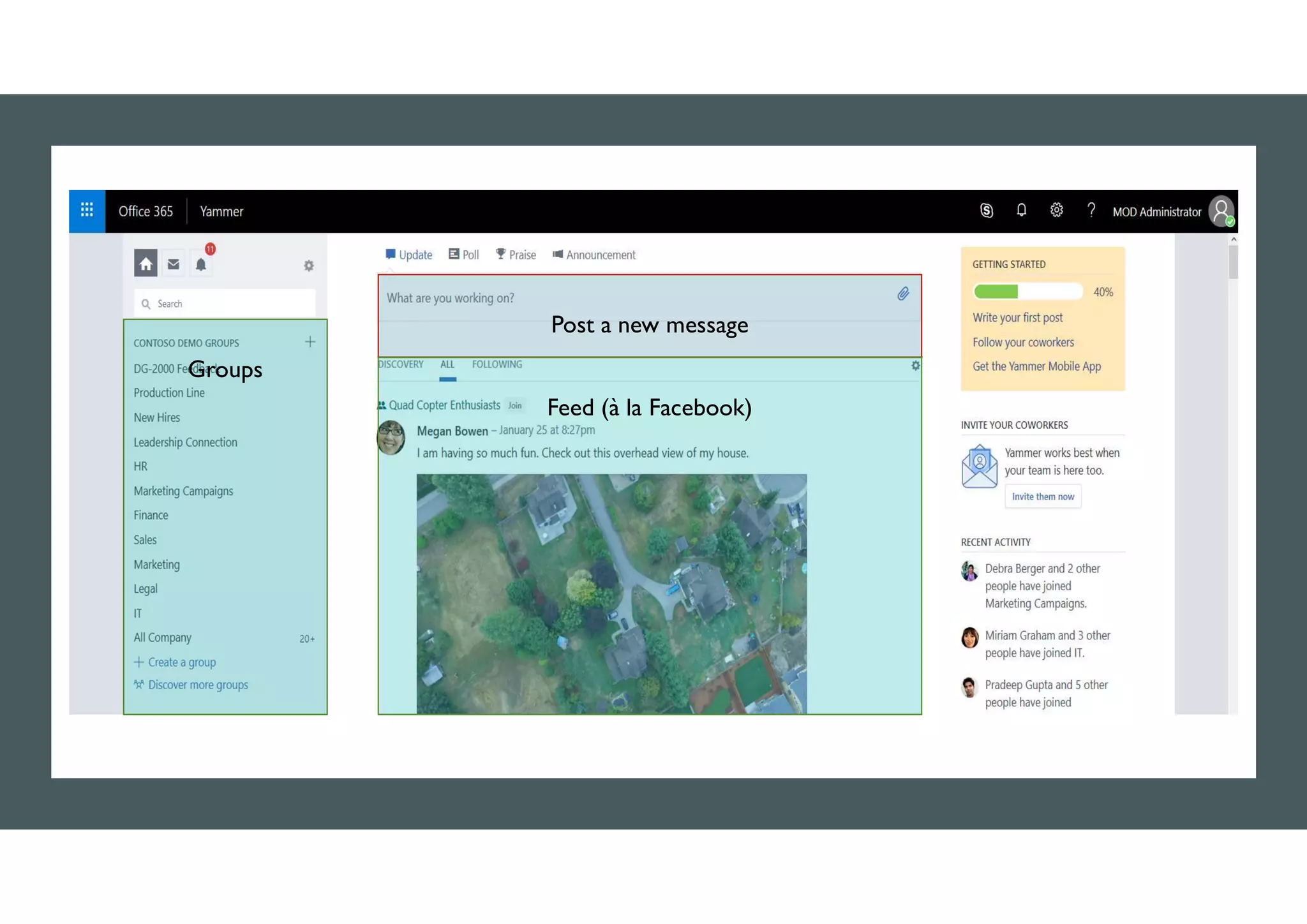
Task: Click Pradeep Gupta's avatar in Recent Activity
Action: [969, 687]
